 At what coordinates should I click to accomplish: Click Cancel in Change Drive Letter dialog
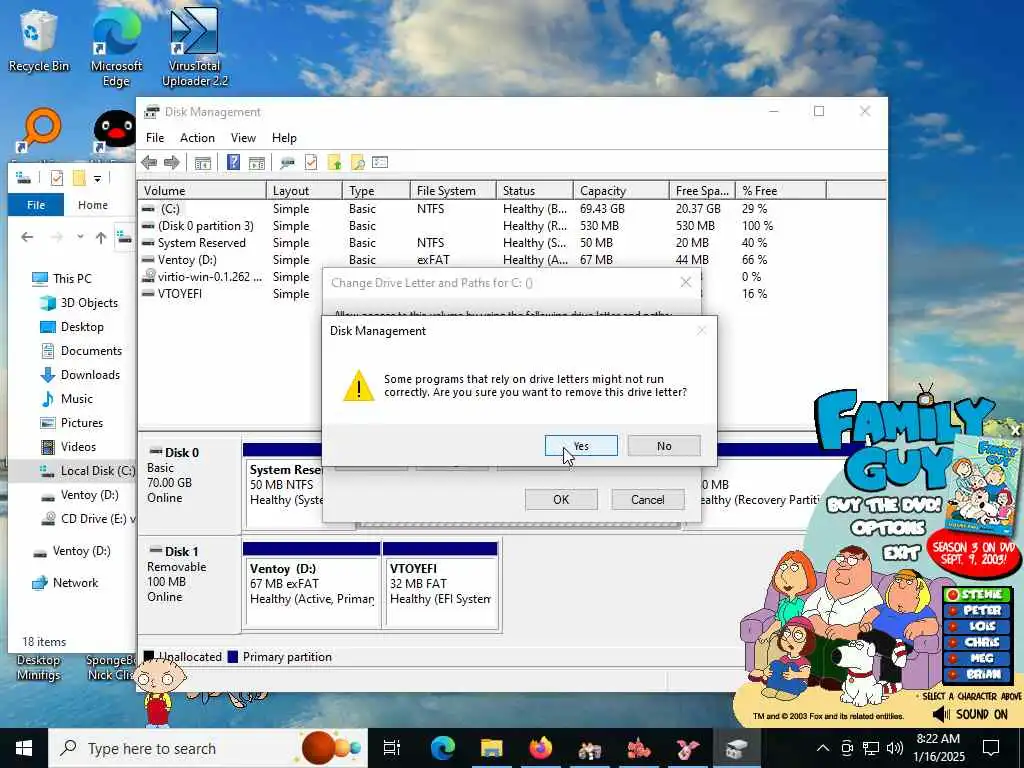pyautogui.click(x=648, y=500)
